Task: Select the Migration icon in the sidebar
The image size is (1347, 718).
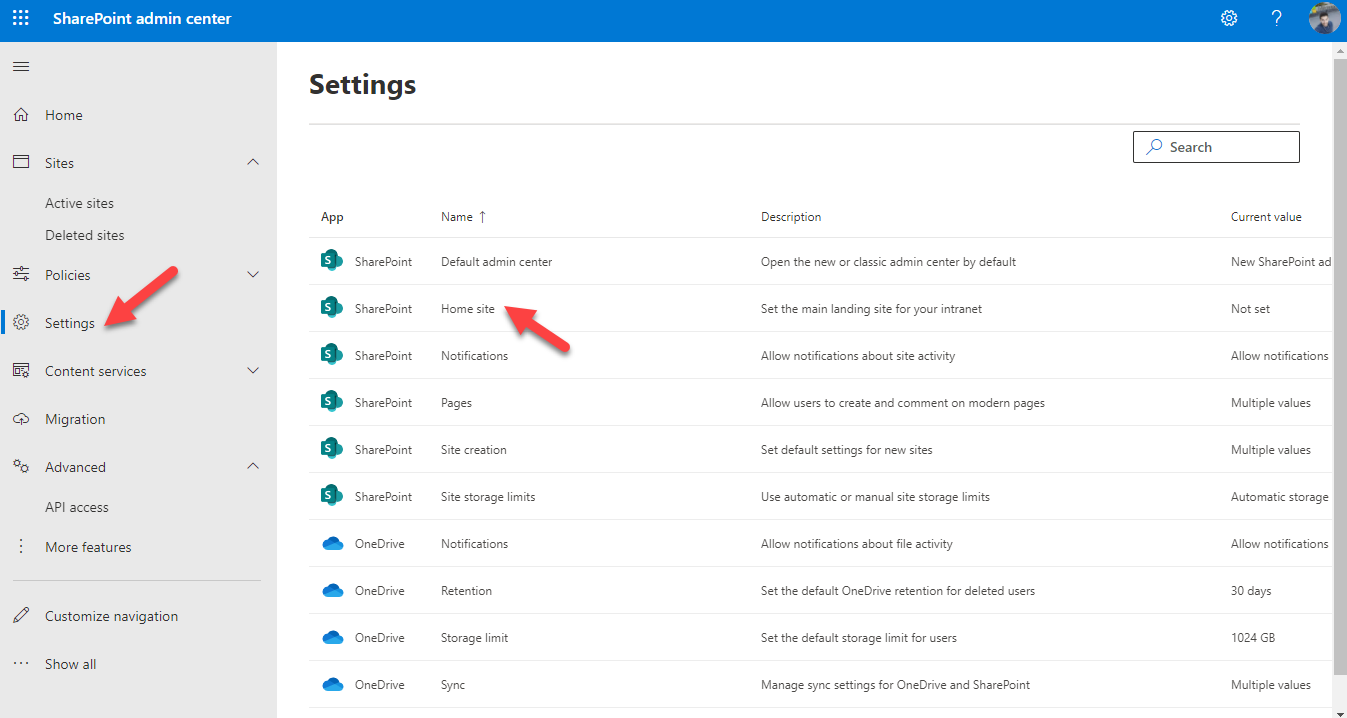Action: [x=19, y=418]
